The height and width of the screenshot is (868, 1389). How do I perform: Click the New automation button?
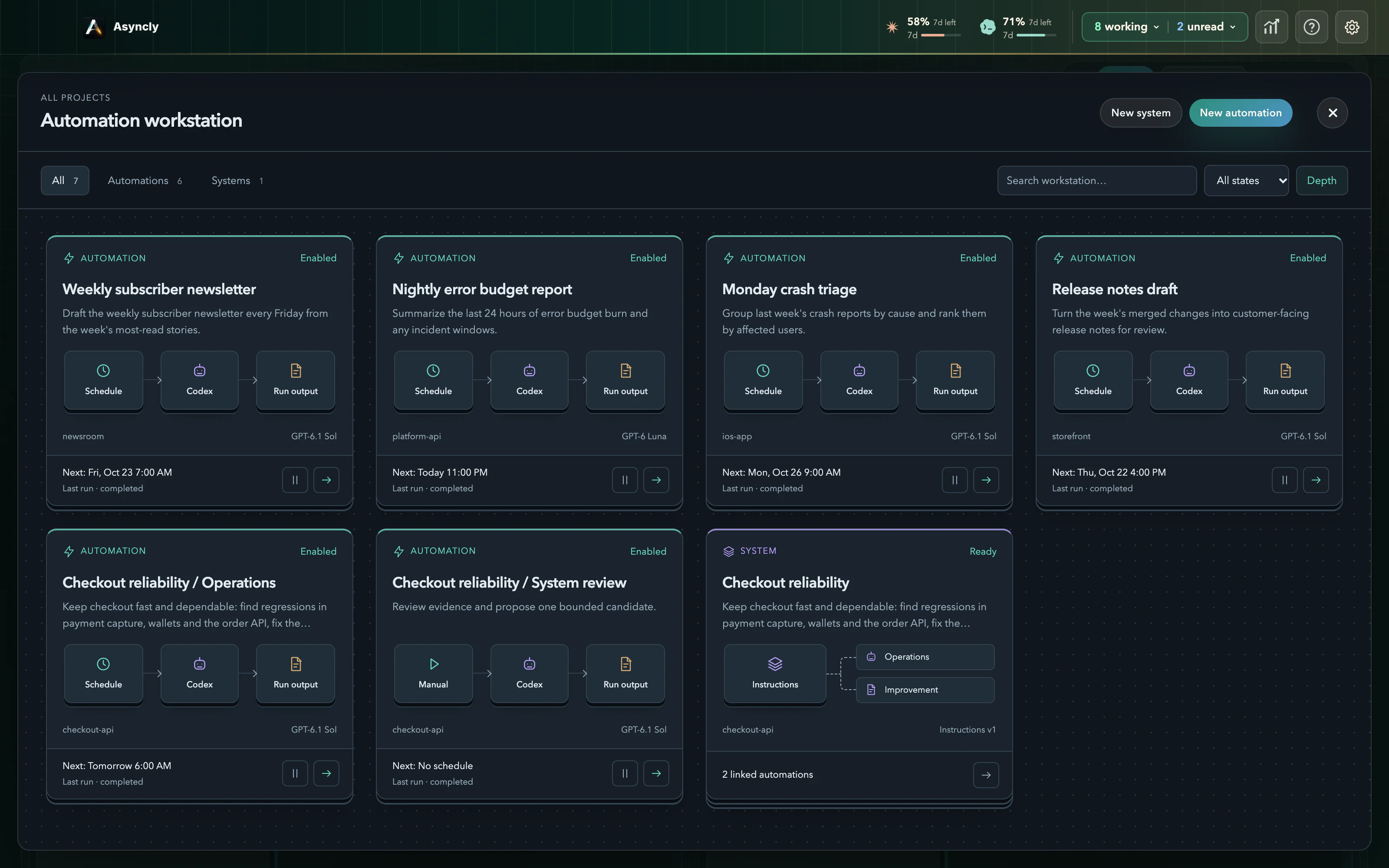(1241, 113)
